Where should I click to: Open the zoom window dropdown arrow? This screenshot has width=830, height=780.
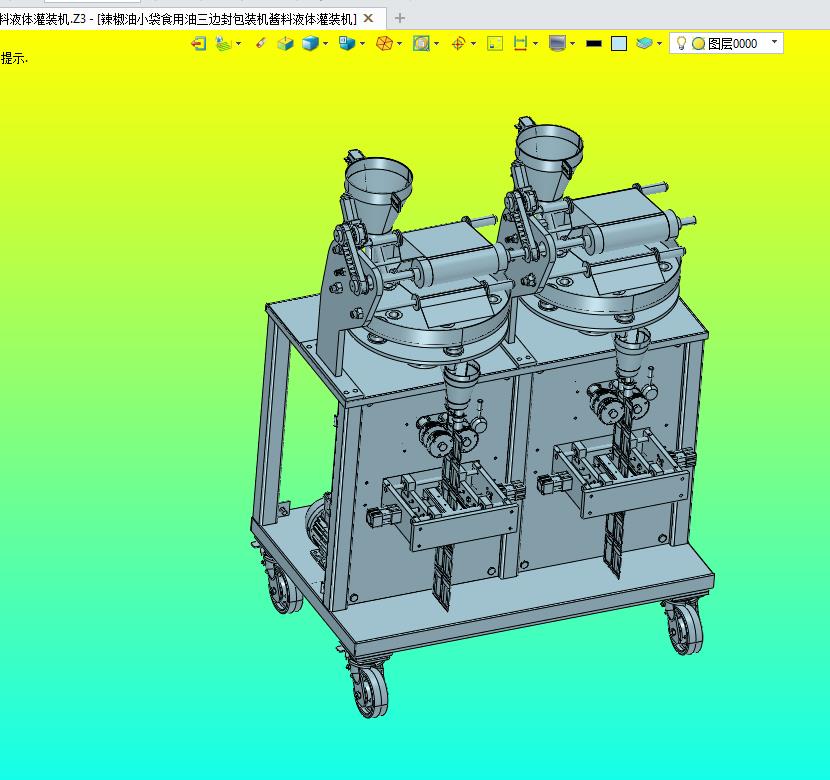(x=437, y=43)
